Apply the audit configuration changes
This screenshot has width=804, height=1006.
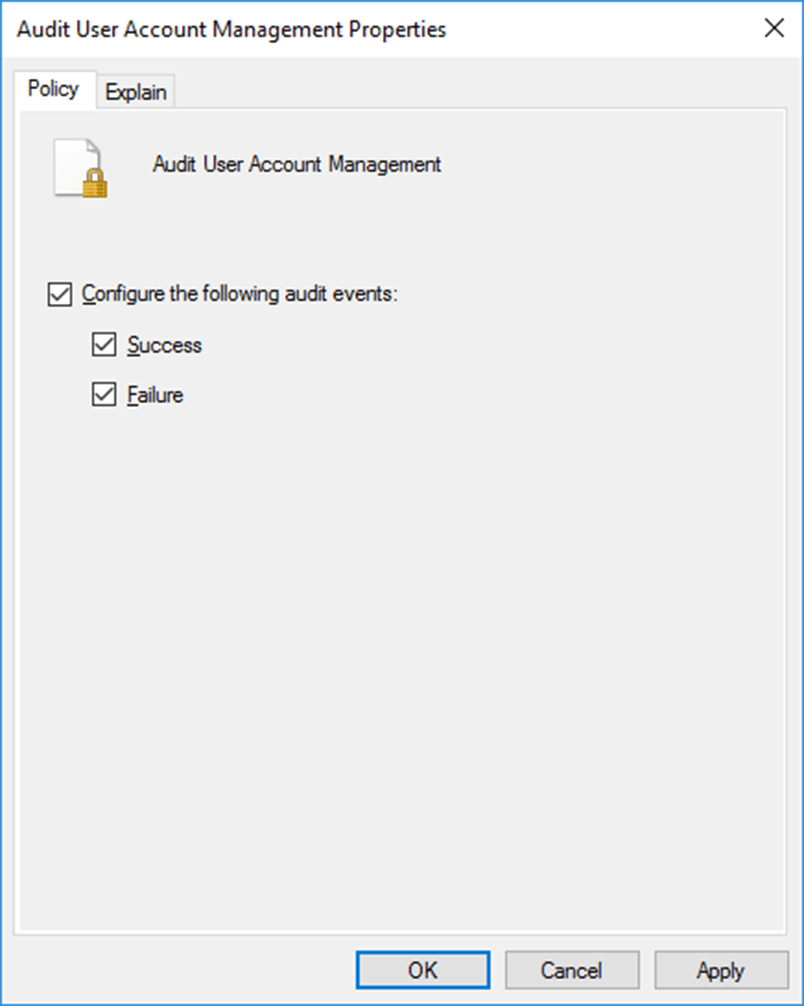point(720,969)
